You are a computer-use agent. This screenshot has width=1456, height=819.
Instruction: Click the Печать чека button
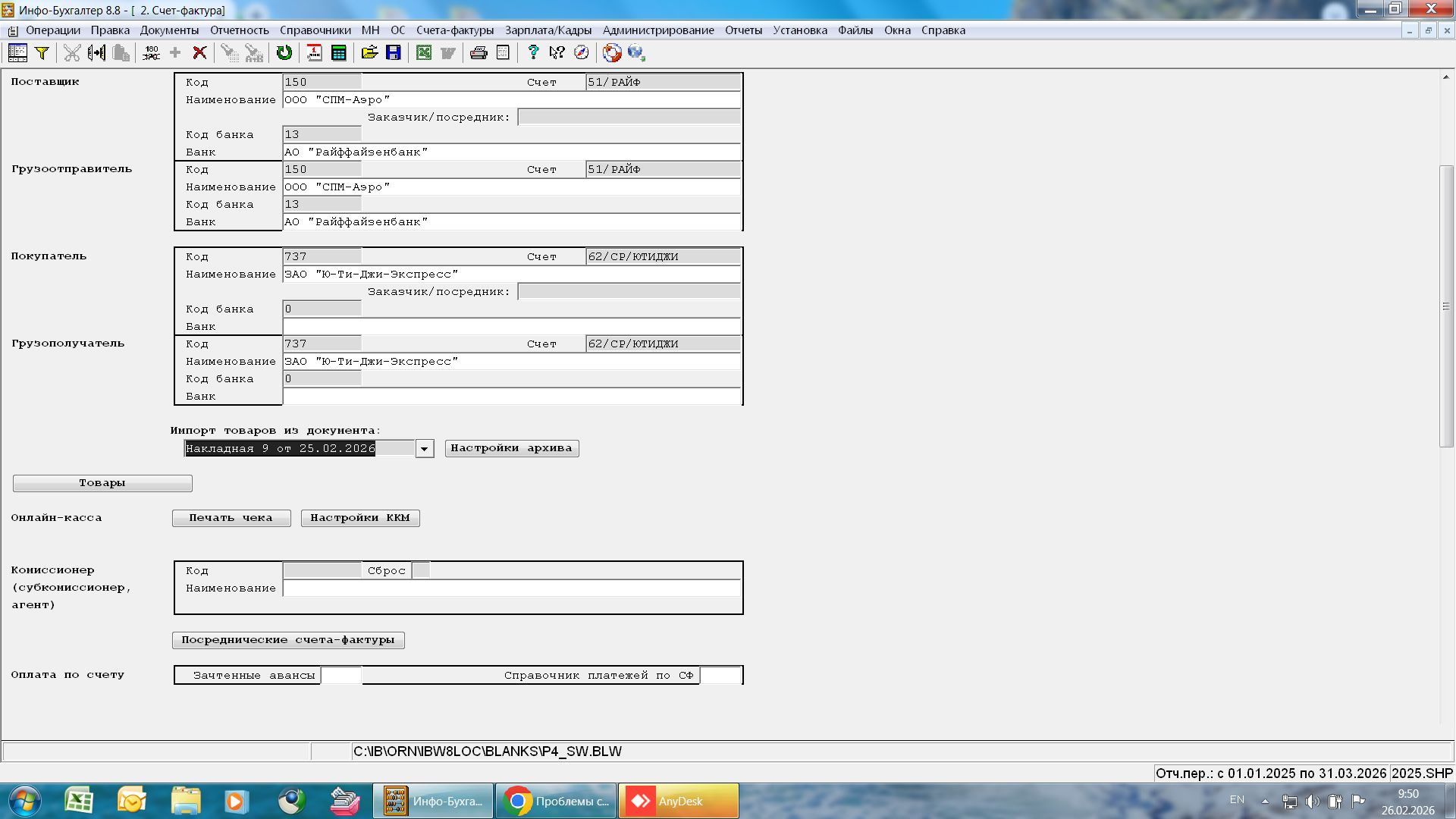coord(231,518)
